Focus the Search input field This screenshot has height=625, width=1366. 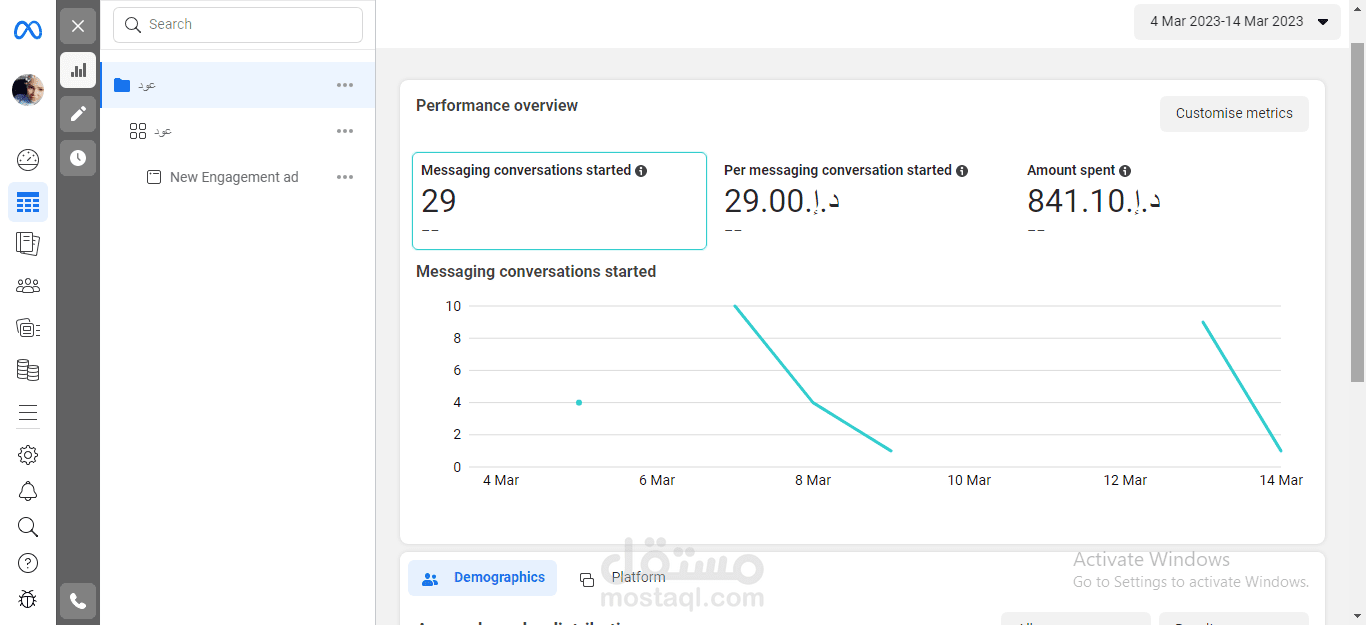click(238, 25)
